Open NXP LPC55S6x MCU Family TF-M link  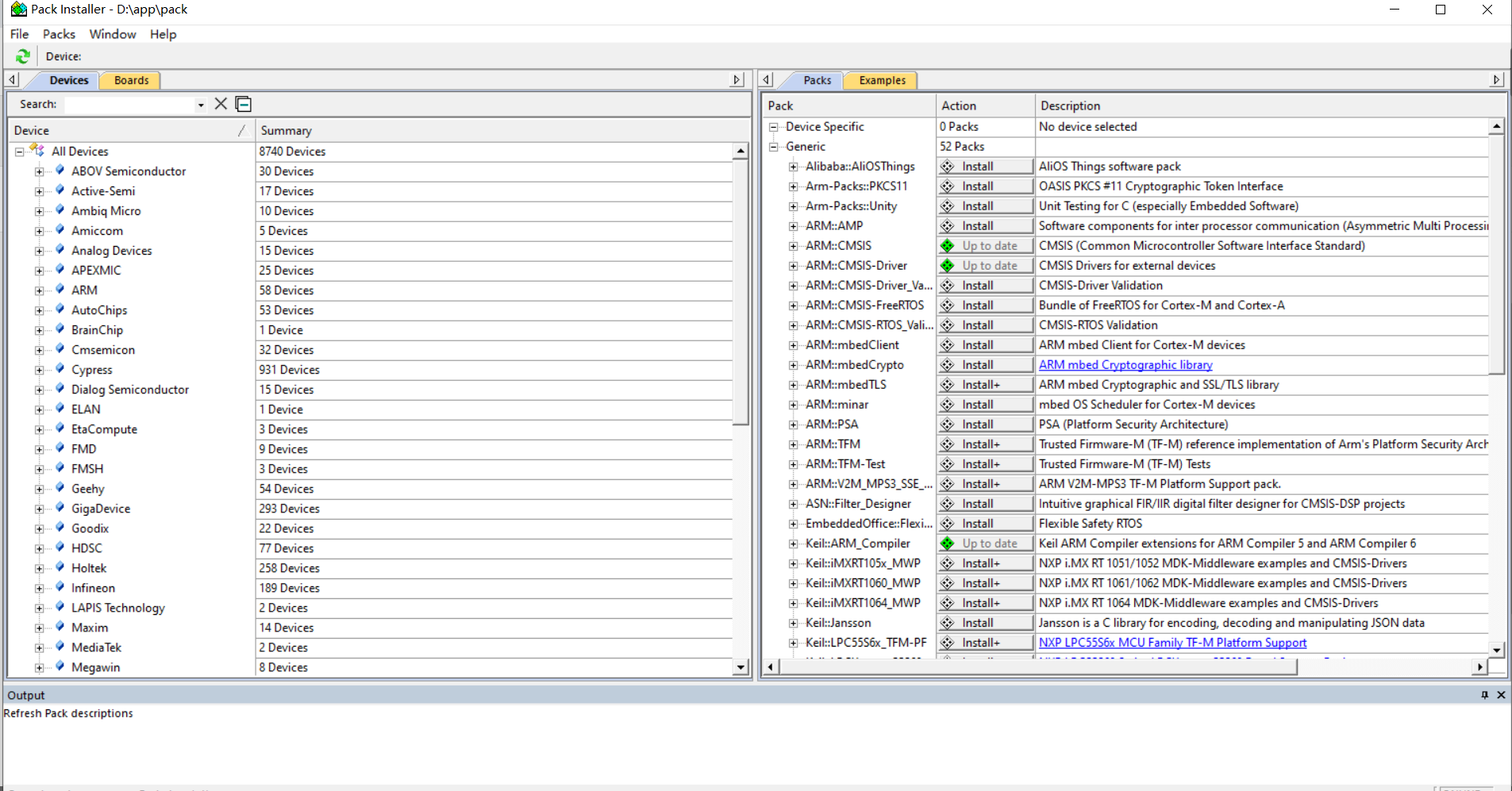pos(1172,643)
